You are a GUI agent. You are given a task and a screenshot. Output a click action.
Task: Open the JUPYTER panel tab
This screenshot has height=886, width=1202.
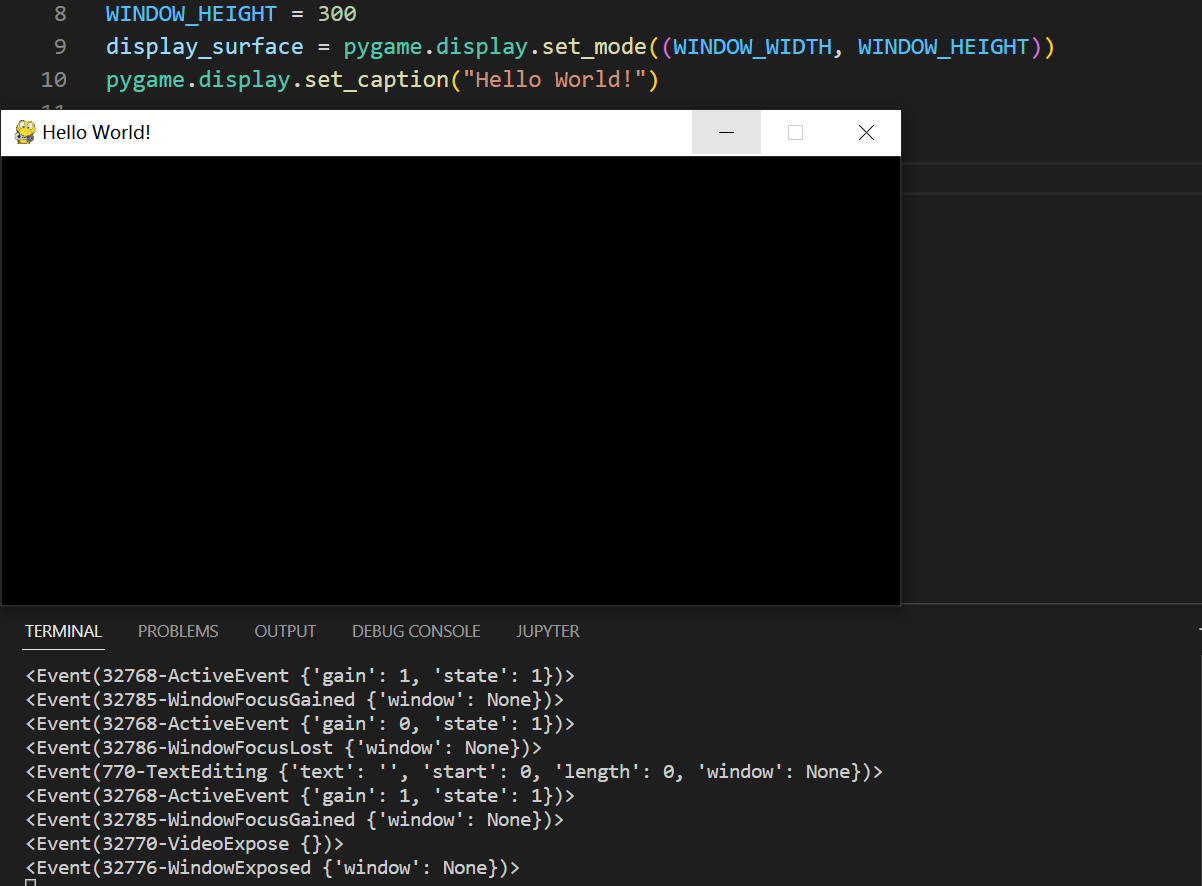pos(548,631)
